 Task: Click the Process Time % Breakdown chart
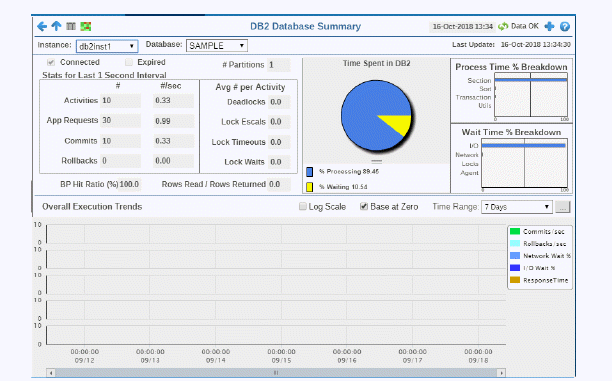pos(531,94)
